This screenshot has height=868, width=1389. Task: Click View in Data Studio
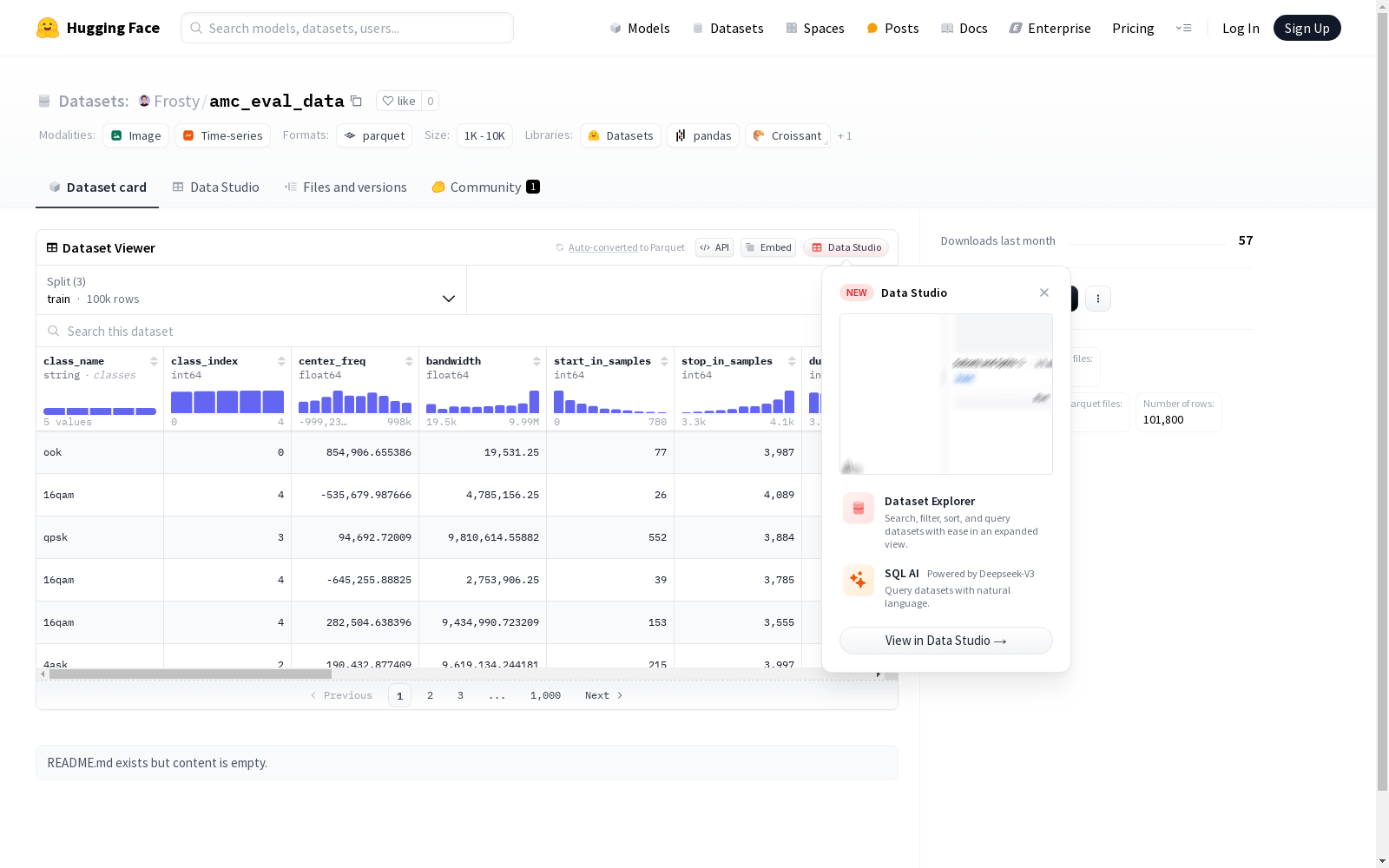point(946,641)
